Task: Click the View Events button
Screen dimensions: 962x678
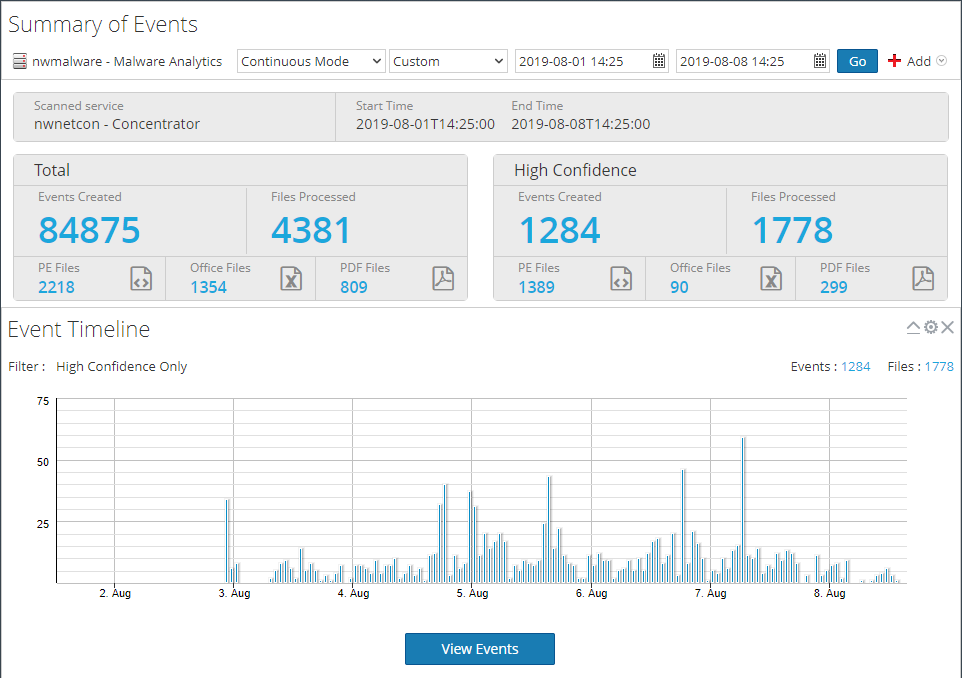Action: [x=479, y=649]
